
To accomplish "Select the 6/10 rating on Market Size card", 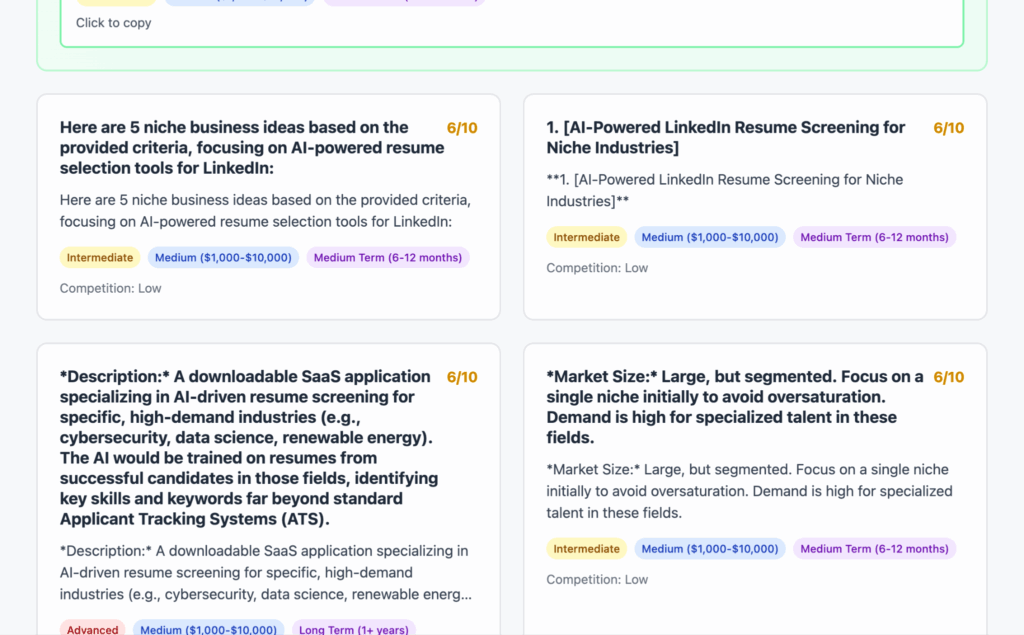I will [948, 377].
